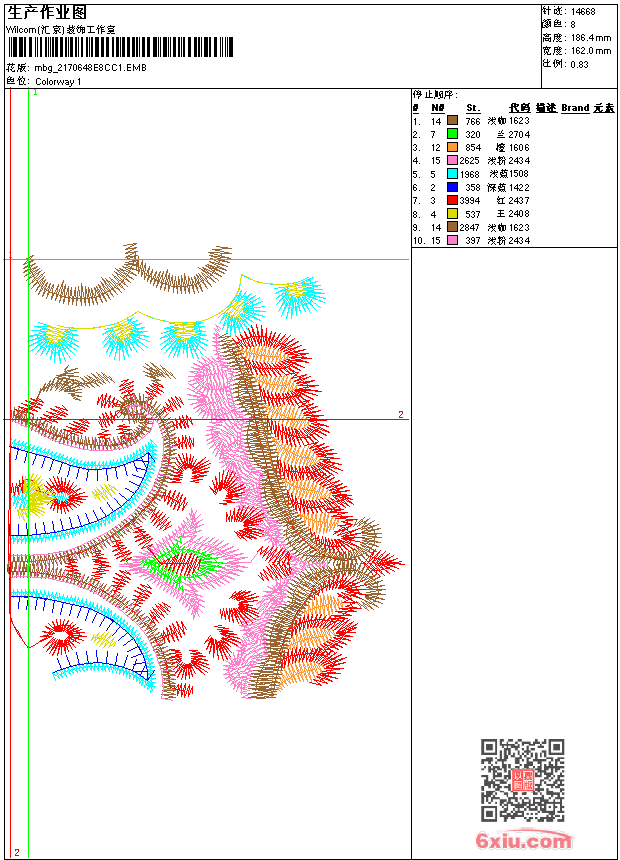Click the '生产作业图' worksheet title
This screenshot has height=860, width=620.
(x=47, y=13)
